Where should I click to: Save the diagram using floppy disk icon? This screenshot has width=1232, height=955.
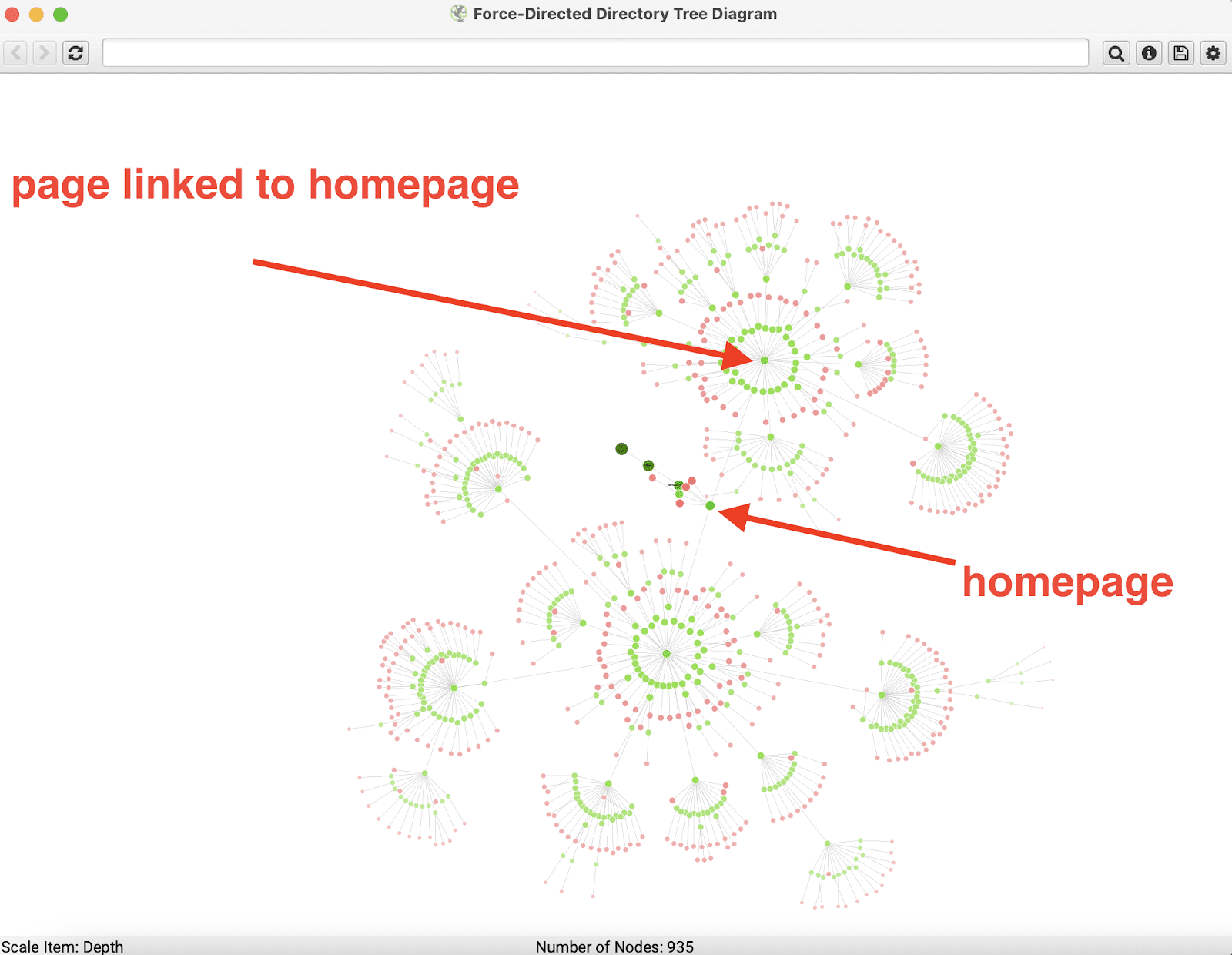1181,53
